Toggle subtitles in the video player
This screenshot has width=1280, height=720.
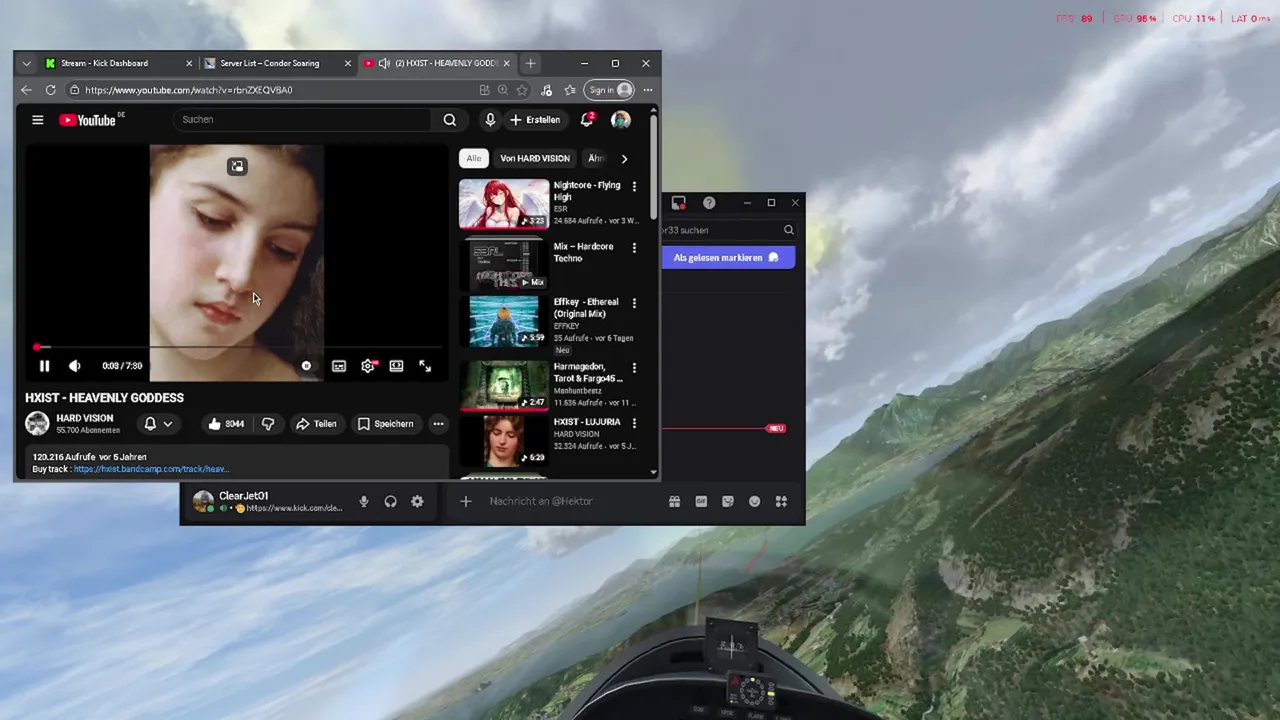[339, 366]
